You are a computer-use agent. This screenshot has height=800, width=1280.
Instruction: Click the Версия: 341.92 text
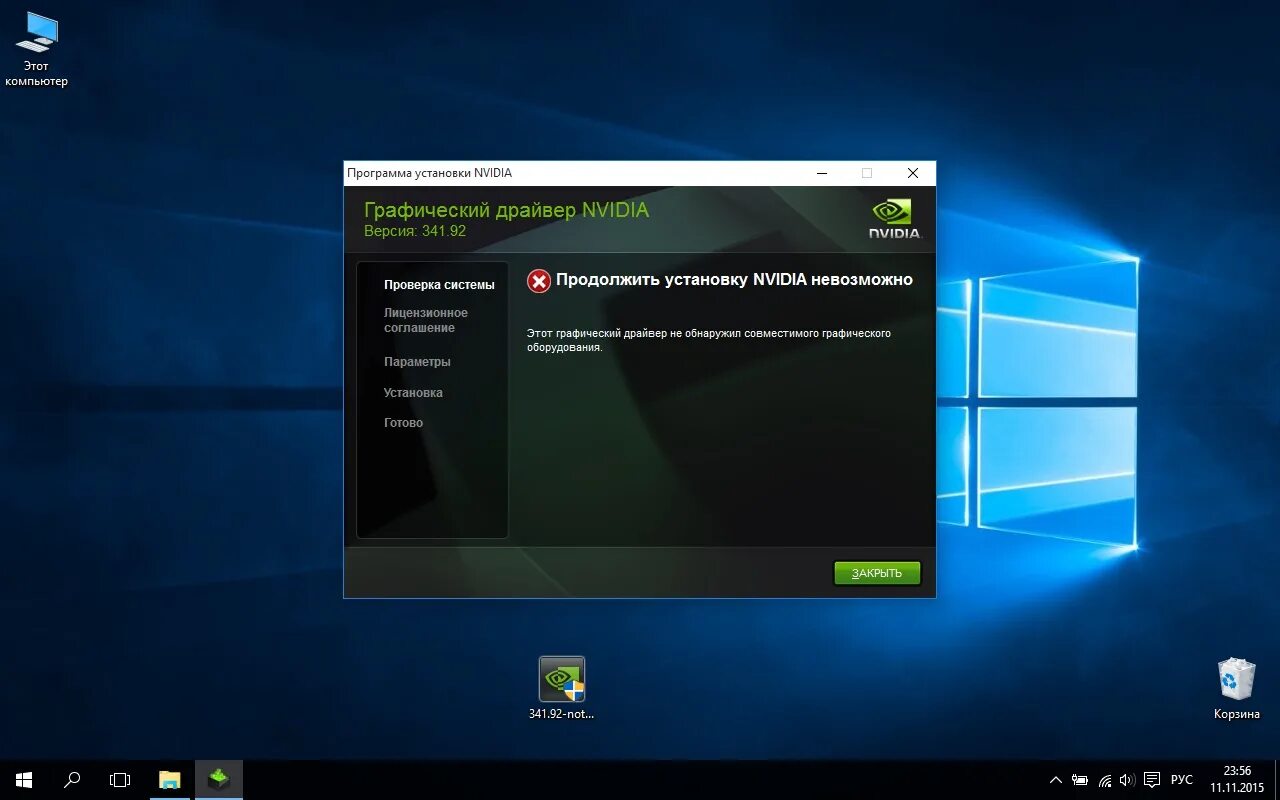coord(415,231)
